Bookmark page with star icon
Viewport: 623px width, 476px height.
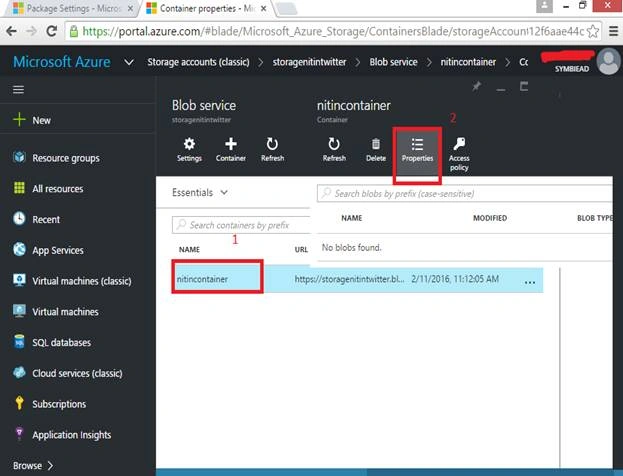tap(593, 31)
